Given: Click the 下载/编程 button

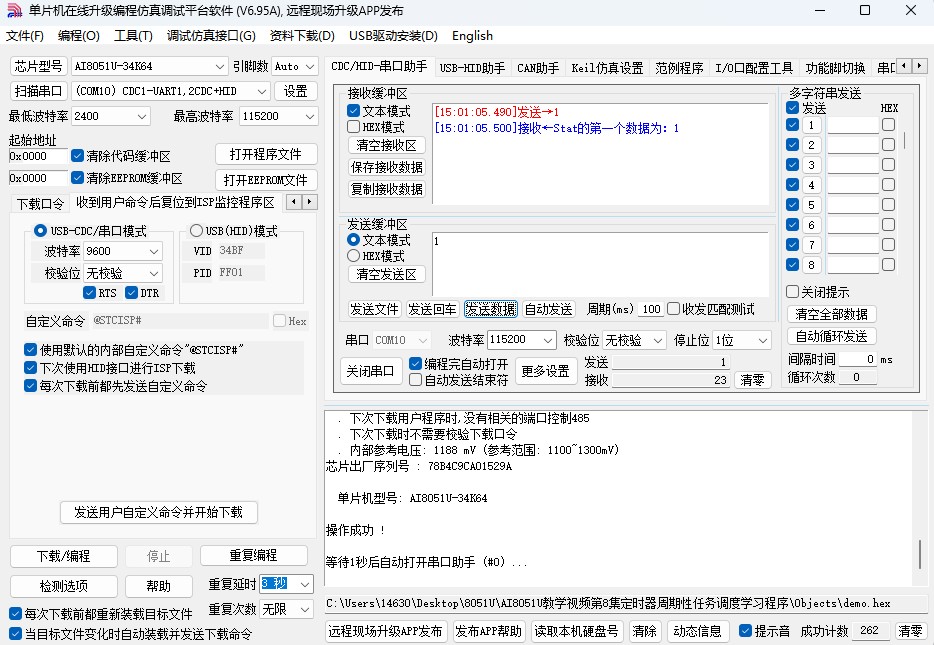Looking at the screenshot, I should 63,556.
